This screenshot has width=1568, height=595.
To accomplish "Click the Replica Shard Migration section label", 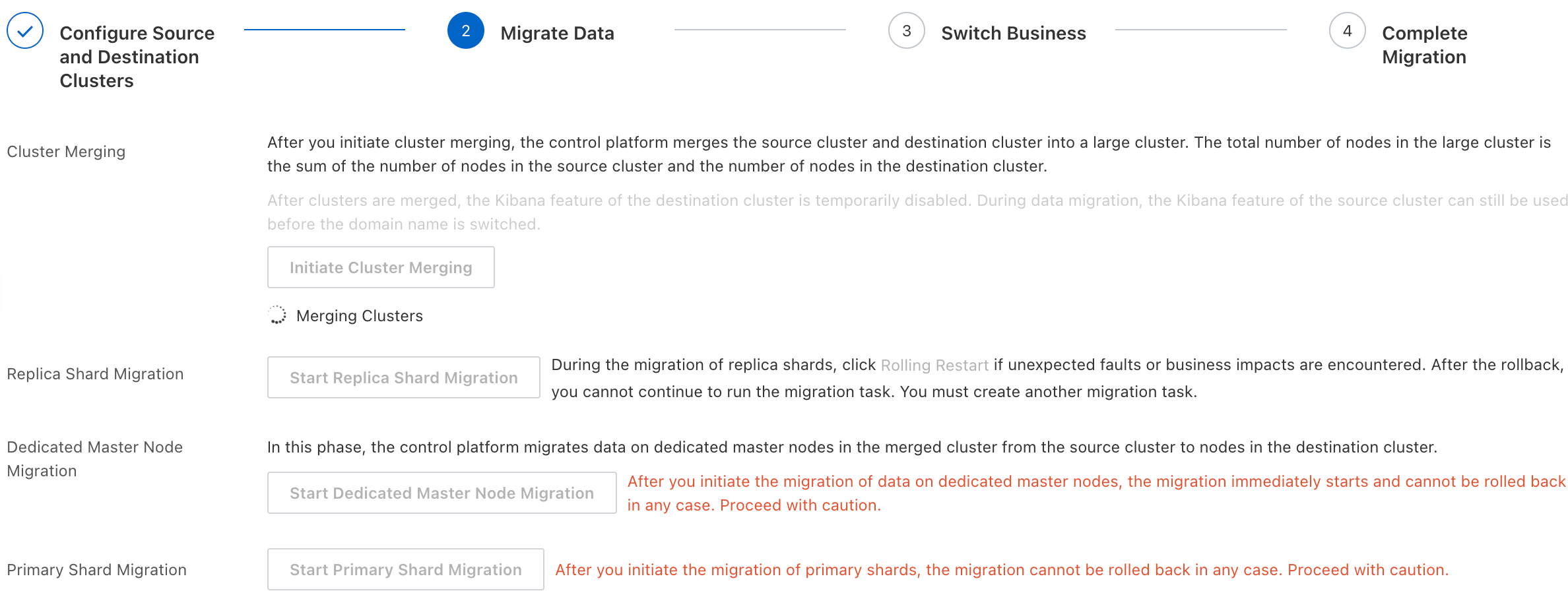I will 95,374.
